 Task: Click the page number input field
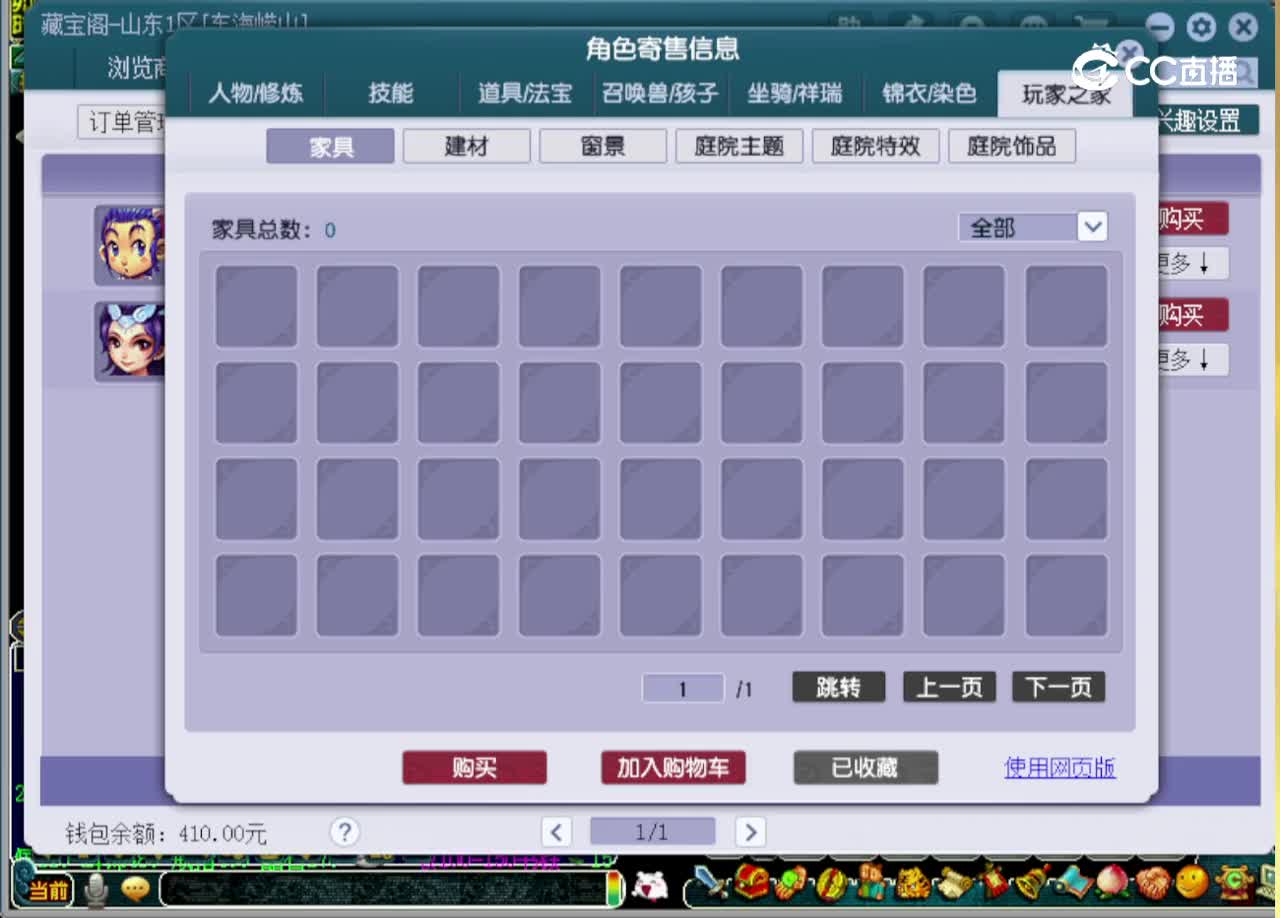pyautogui.click(x=682, y=688)
